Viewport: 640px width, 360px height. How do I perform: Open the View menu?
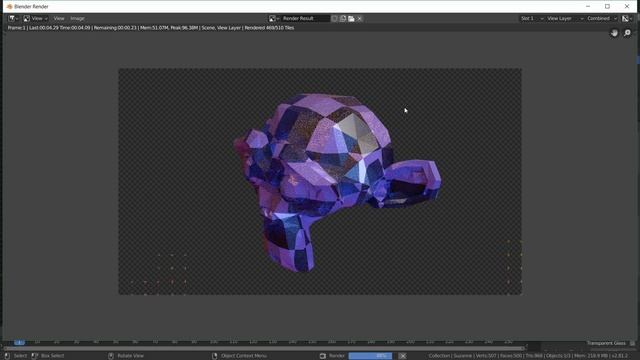pyautogui.click(x=59, y=18)
